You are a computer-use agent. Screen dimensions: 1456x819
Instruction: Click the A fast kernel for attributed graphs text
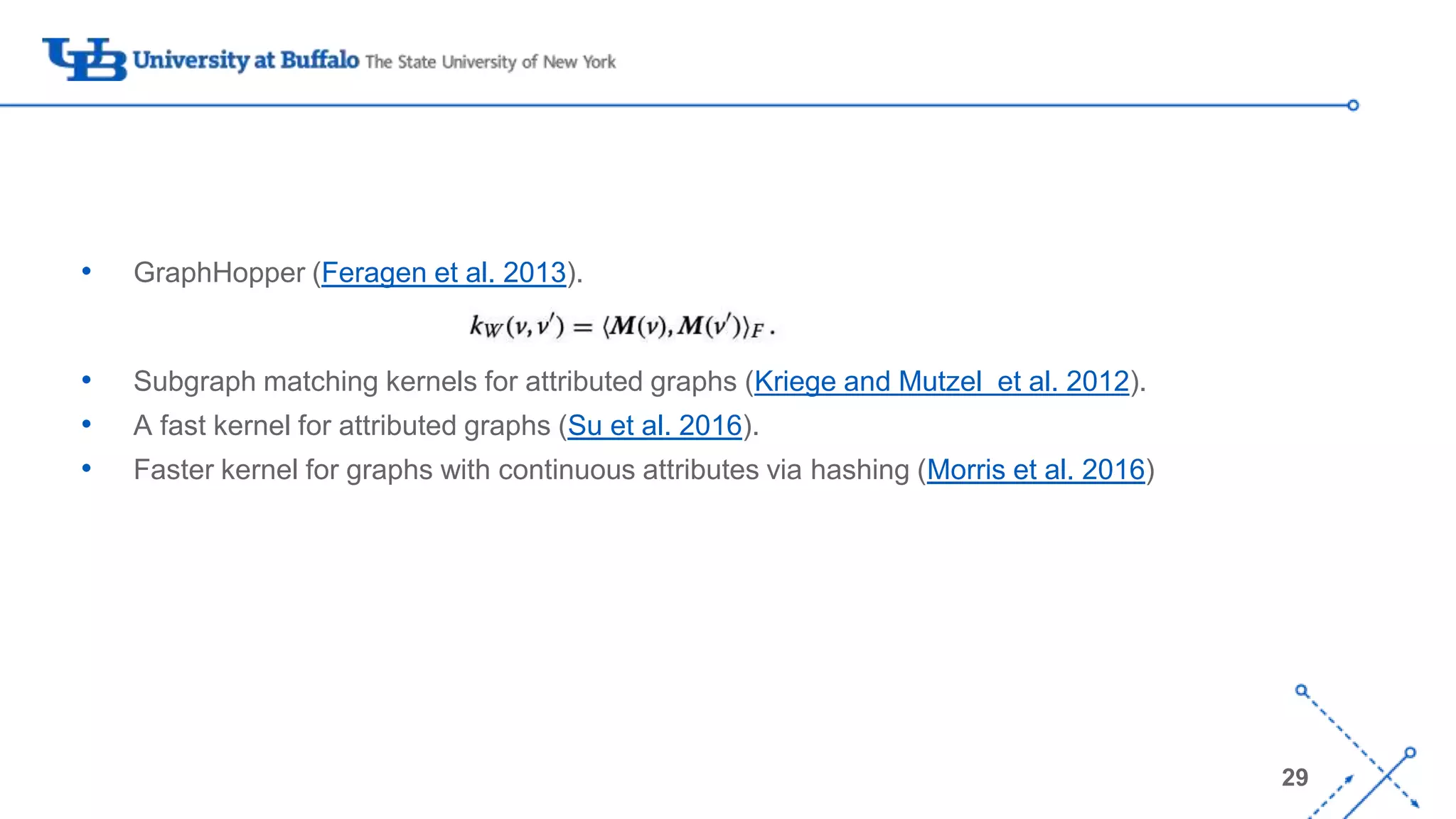click(x=341, y=426)
